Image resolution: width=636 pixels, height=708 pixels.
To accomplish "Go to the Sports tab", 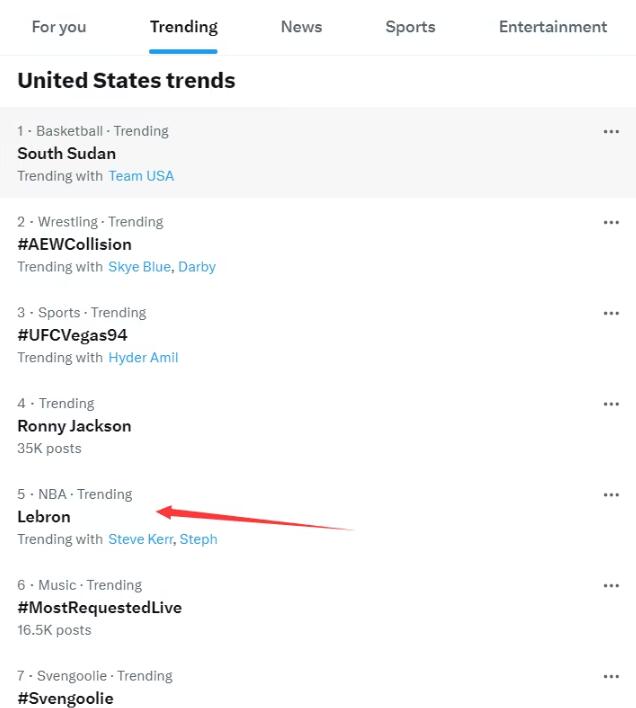I will click(x=410, y=27).
